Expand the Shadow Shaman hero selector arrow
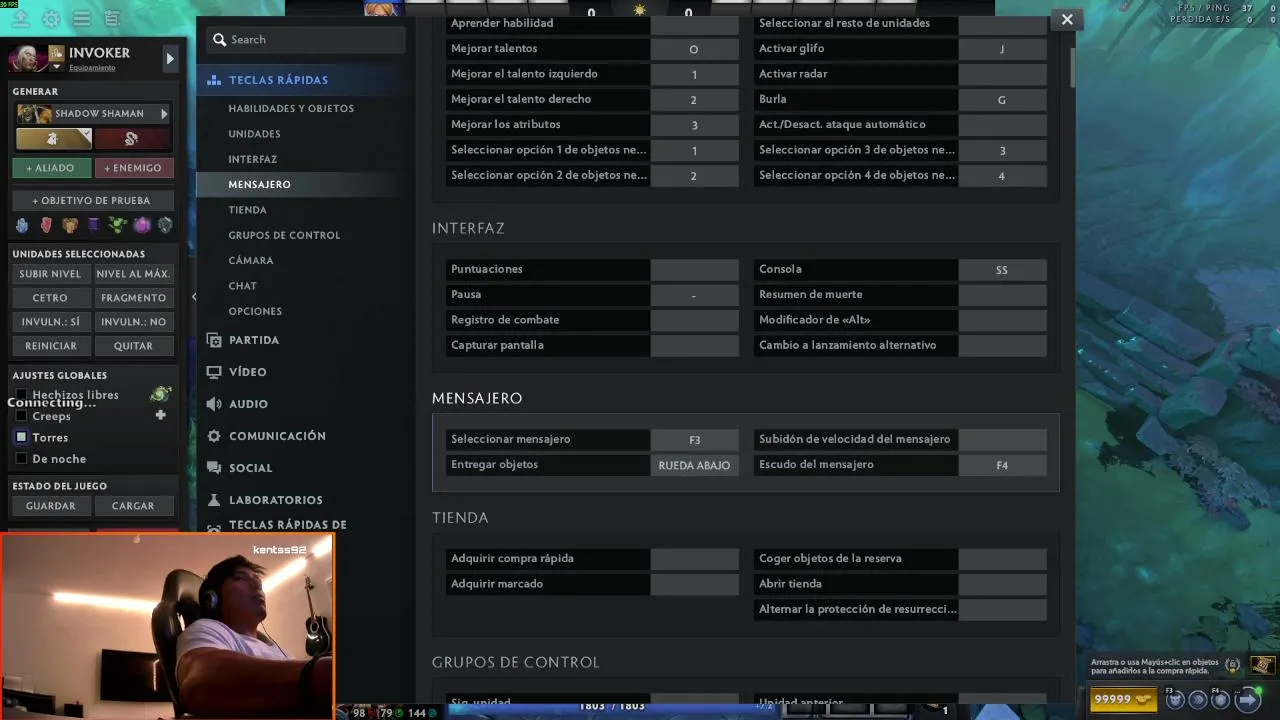 (164, 114)
